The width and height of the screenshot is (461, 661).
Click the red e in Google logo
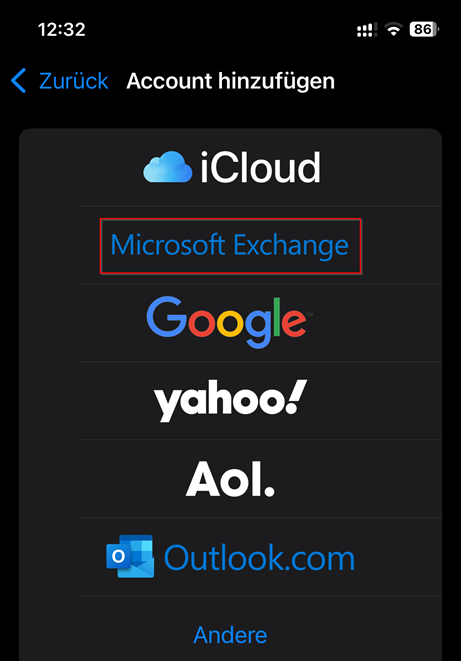pyautogui.click(x=294, y=323)
